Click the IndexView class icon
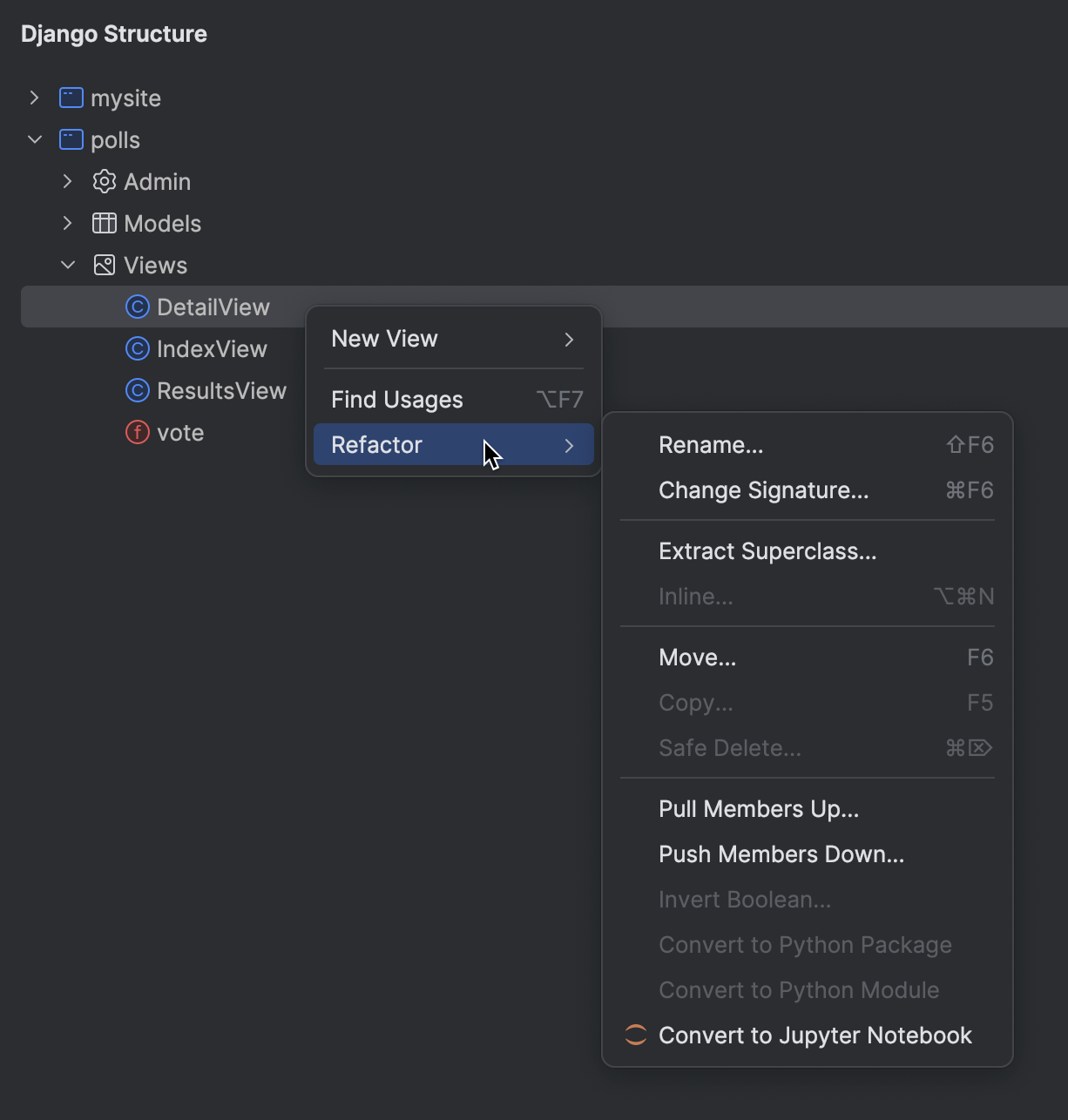 pyautogui.click(x=138, y=348)
